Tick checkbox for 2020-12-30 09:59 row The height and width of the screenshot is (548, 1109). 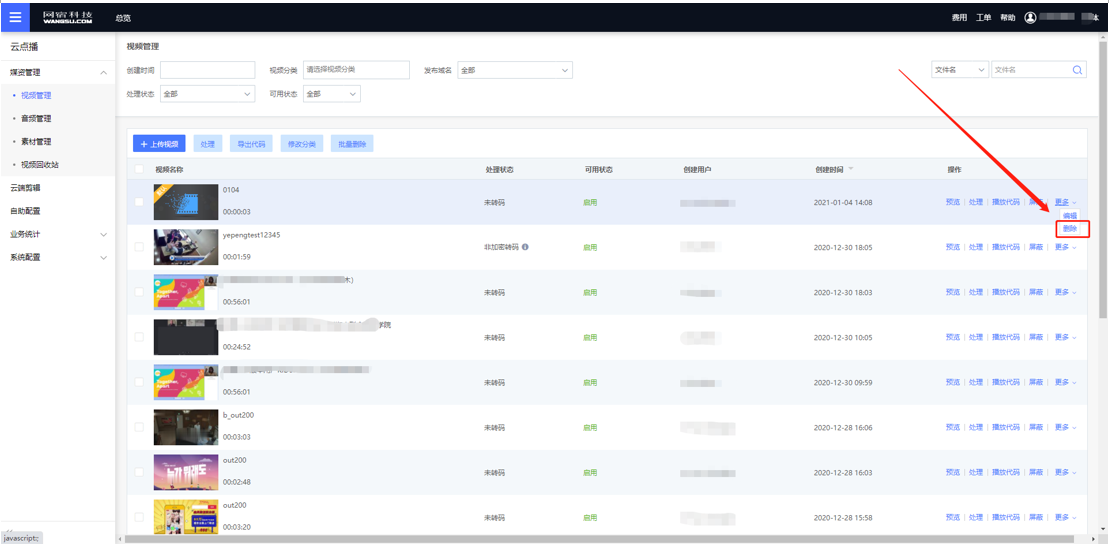click(x=139, y=382)
